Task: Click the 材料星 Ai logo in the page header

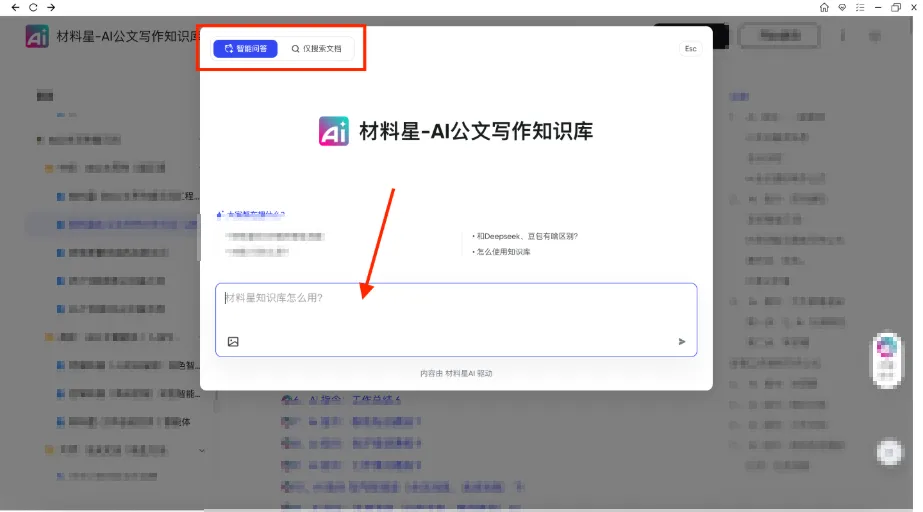Action: click(x=37, y=36)
